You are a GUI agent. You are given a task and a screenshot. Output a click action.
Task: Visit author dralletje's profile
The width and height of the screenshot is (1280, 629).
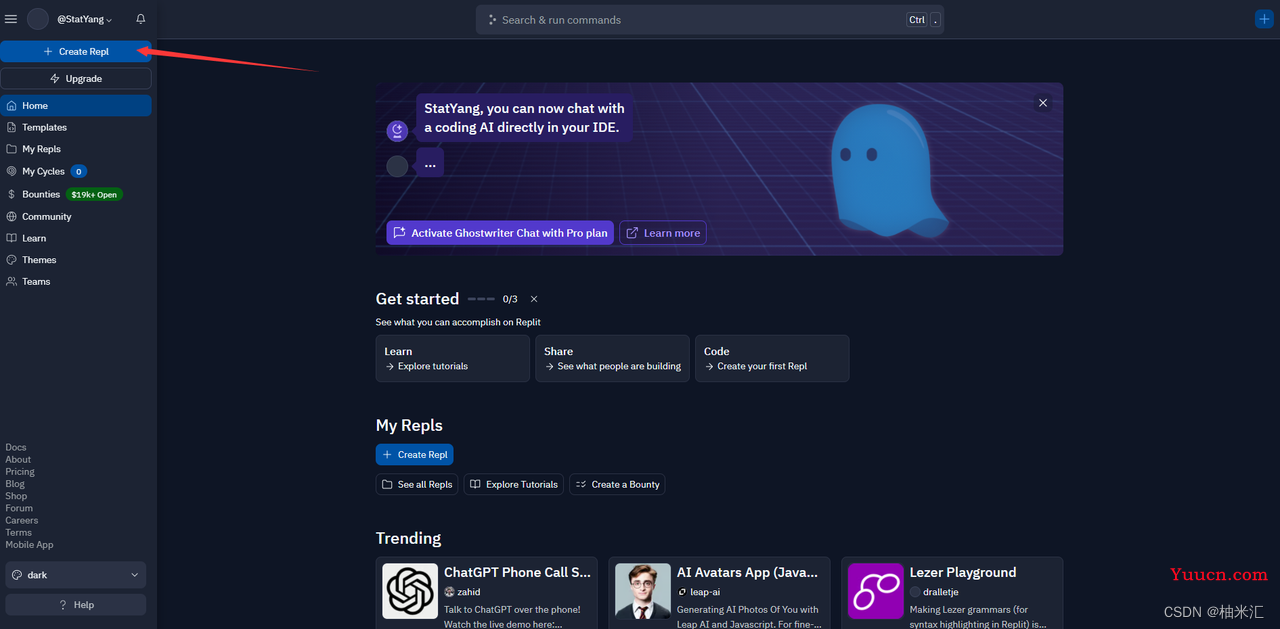click(x=935, y=592)
